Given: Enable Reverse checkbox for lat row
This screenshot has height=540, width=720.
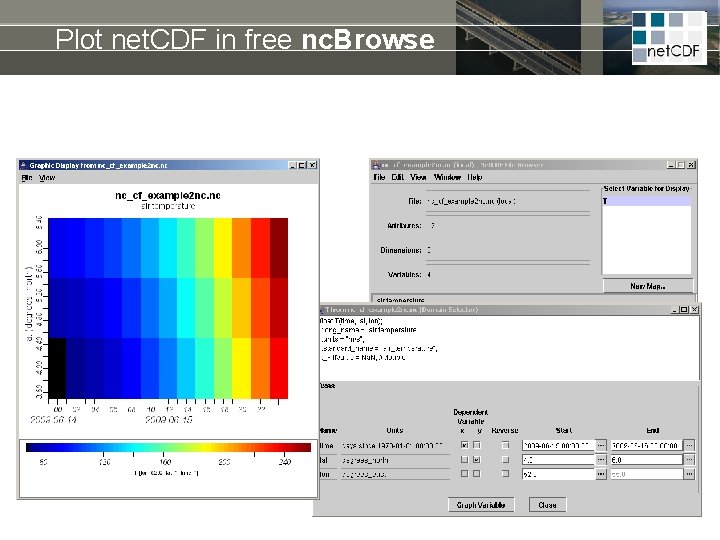Looking at the screenshot, I should point(506,460).
